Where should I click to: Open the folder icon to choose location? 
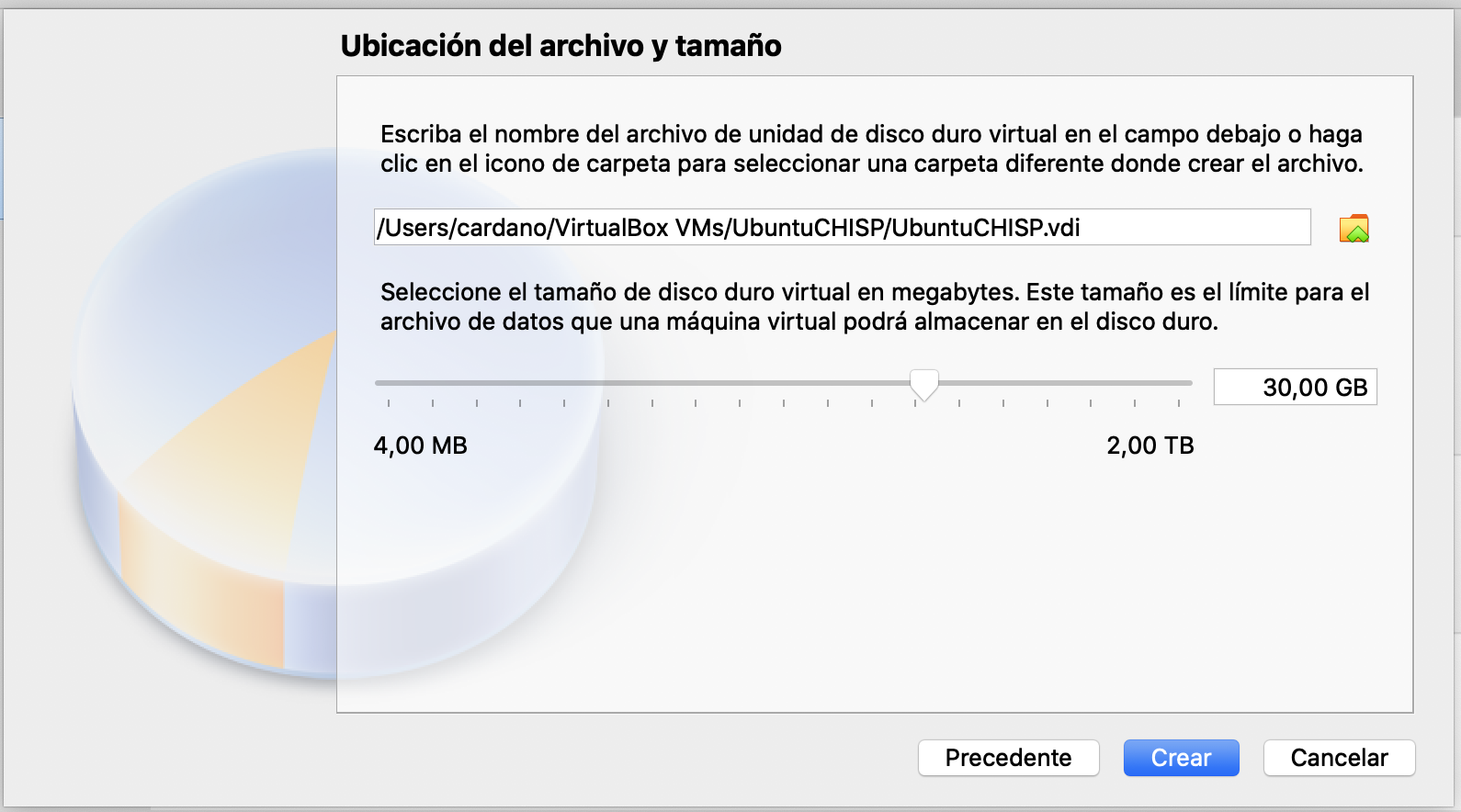coord(1353,228)
